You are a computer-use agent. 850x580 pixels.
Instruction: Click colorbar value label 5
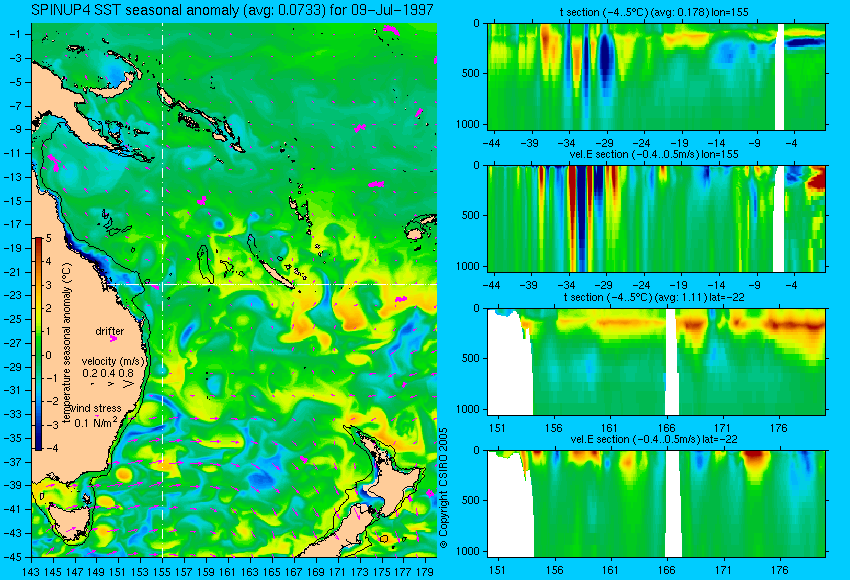coord(49,238)
